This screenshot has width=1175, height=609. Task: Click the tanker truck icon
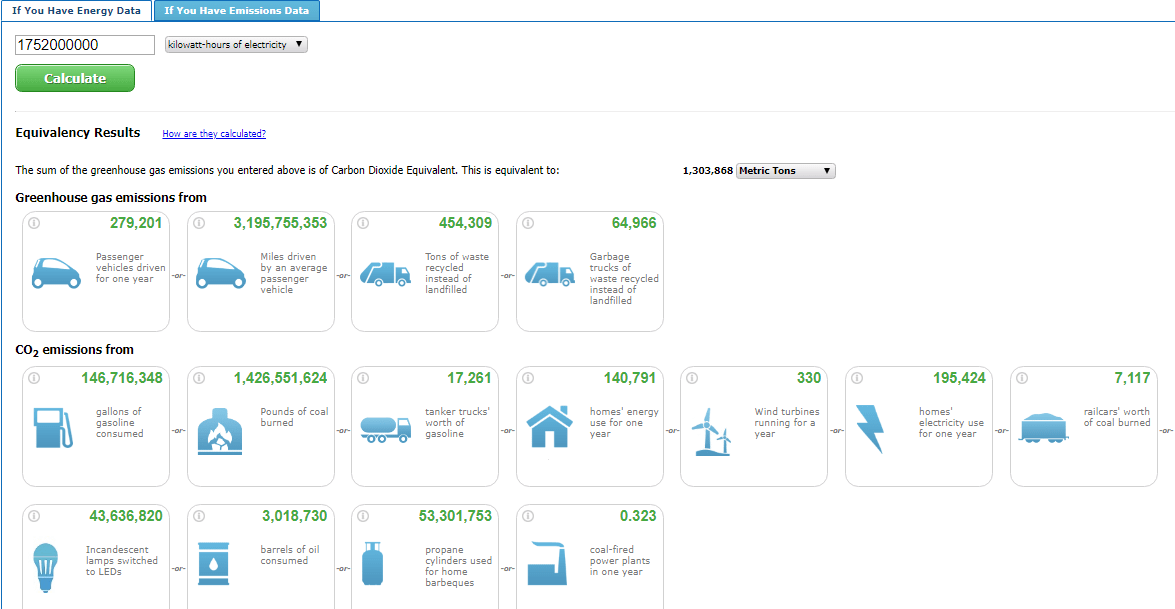tap(385, 428)
